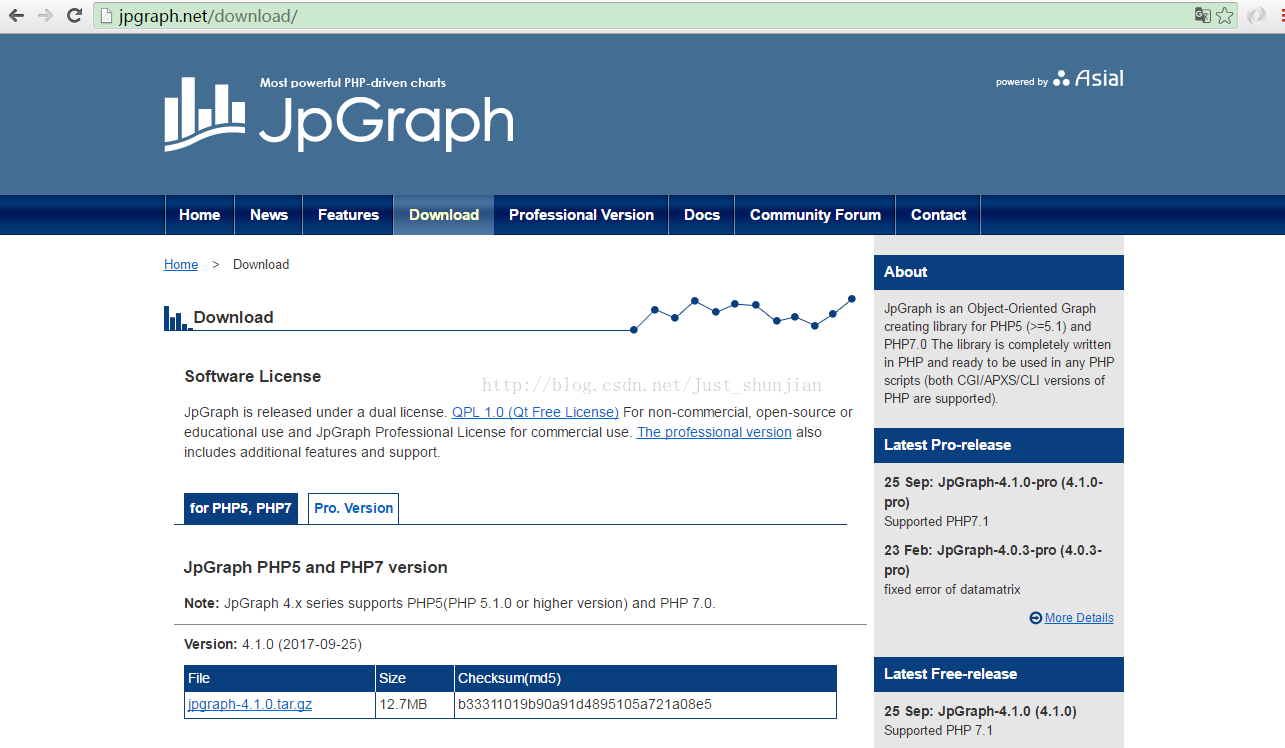This screenshot has height=748, width=1285.
Task: Open the Community Forum menu item
Action: [x=815, y=215]
